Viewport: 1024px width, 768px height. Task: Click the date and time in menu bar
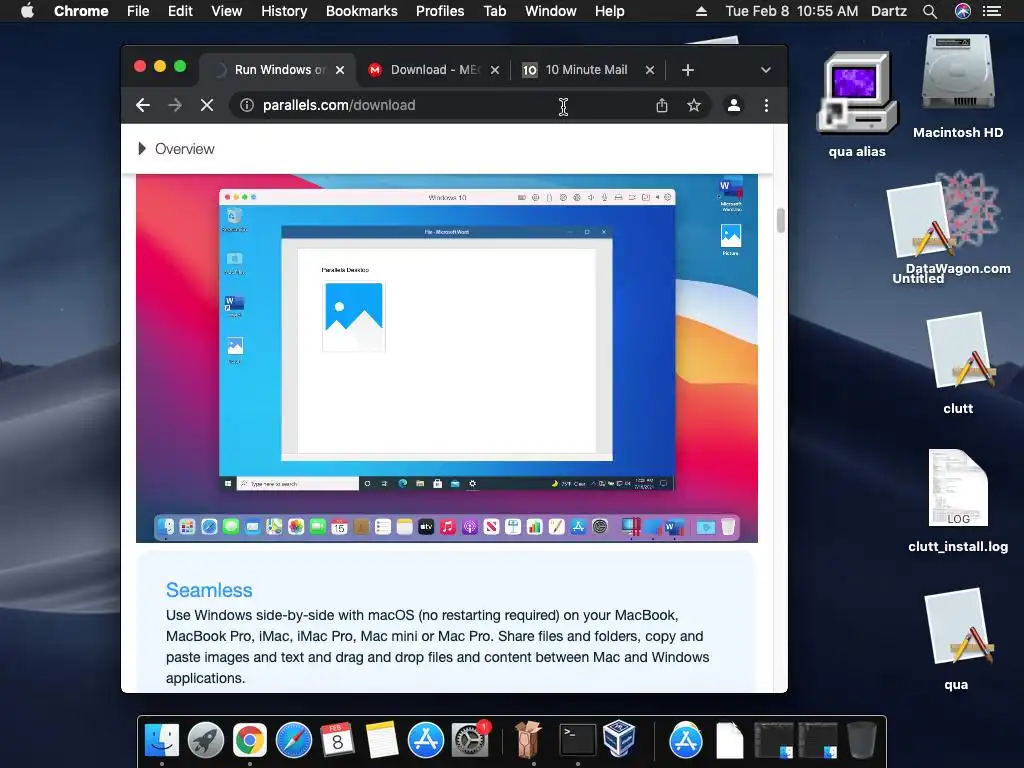(792, 11)
